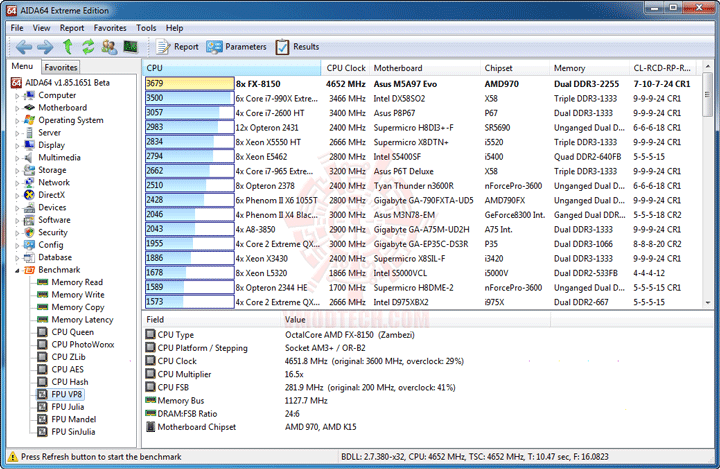
Task: Select Memory Read benchmark
Action: tap(77, 282)
